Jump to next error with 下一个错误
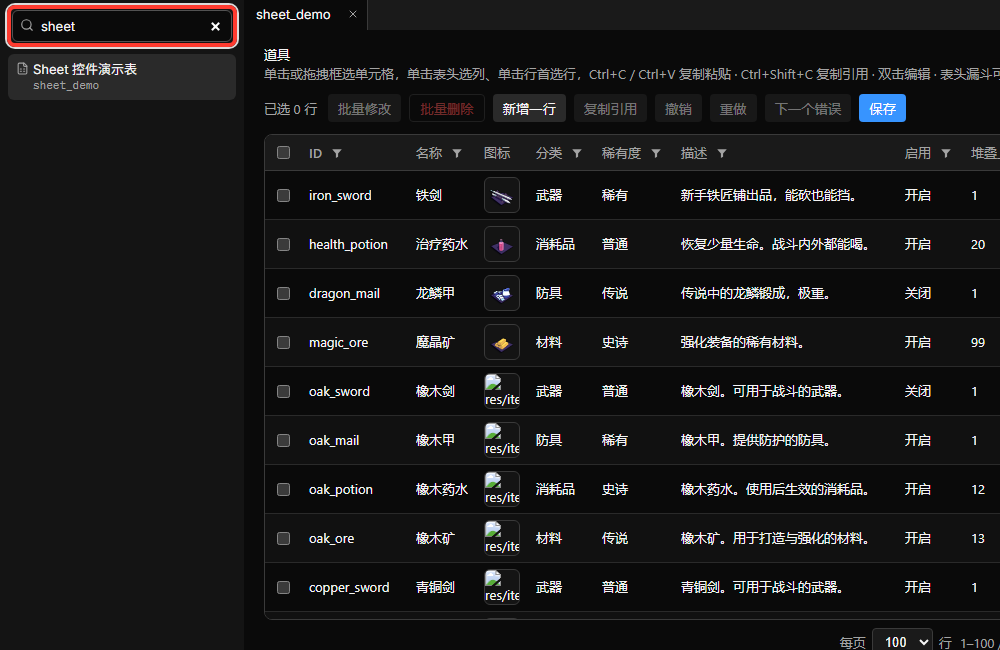This screenshot has height=650, width=1000. click(807, 108)
